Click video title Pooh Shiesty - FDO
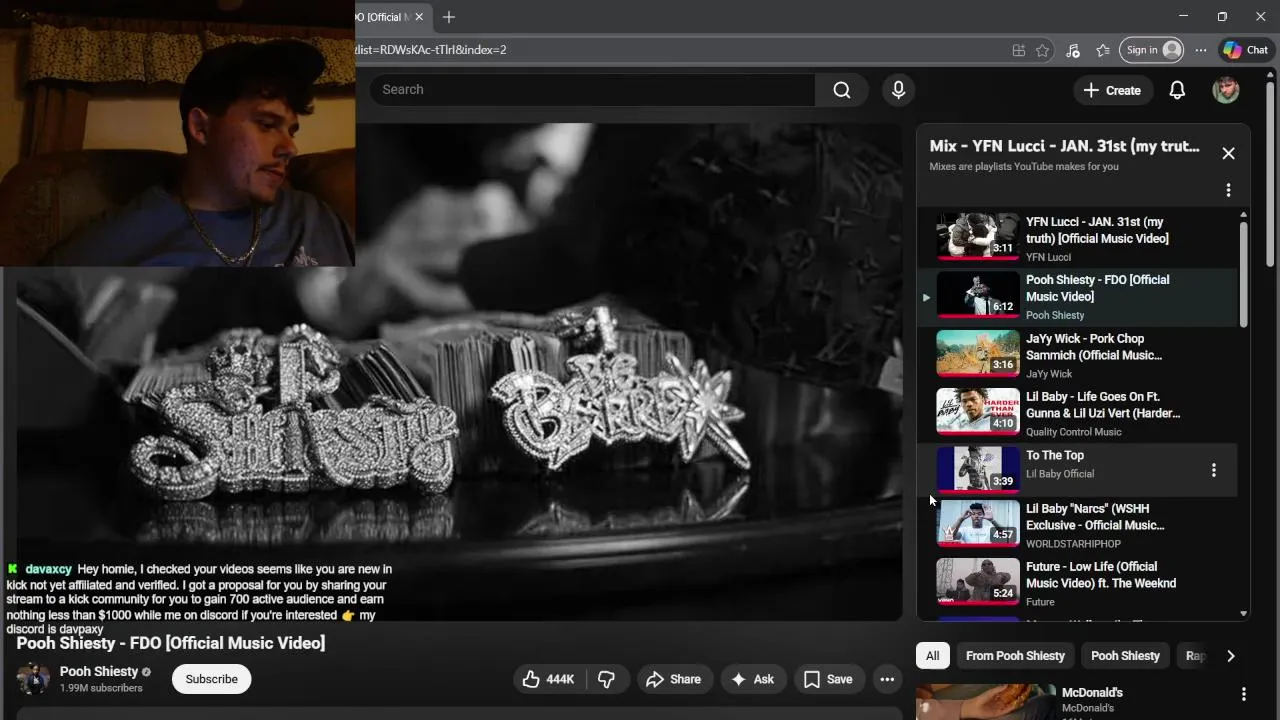Image resolution: width=1280 pixels, height=720 pixels. pyautogui.click(x=171, y=643)
